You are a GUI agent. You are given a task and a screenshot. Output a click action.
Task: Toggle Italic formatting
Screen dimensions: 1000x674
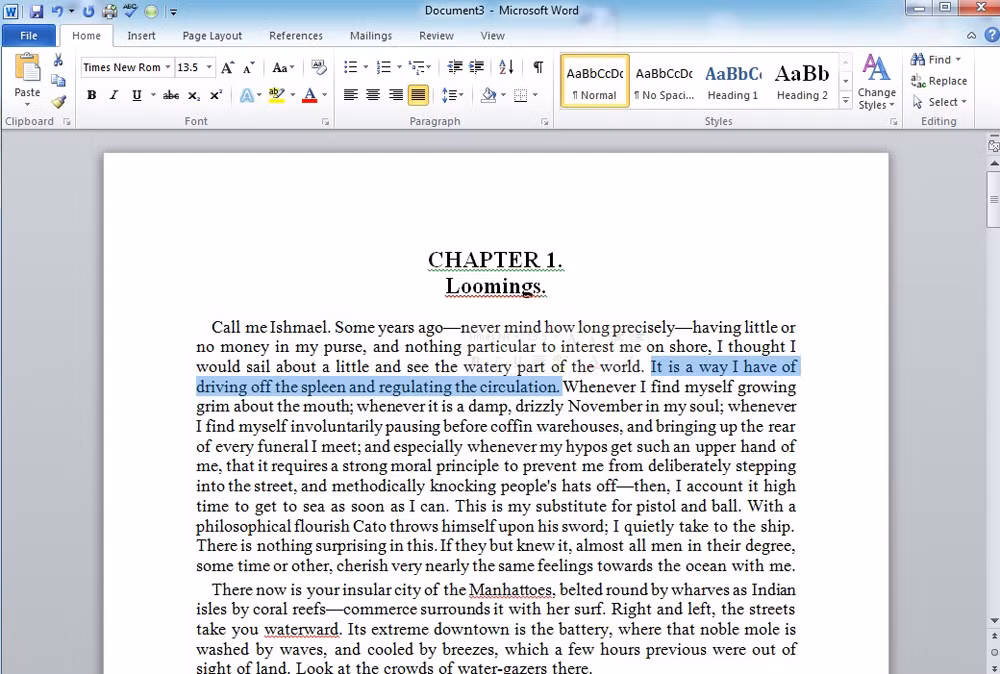click(114, 96)
